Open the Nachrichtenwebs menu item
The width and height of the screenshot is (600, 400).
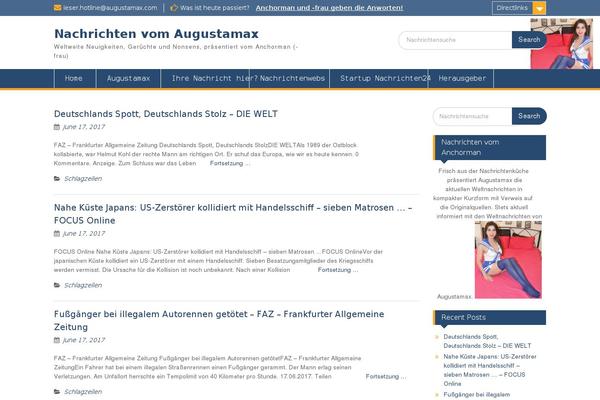coord(292,78)
